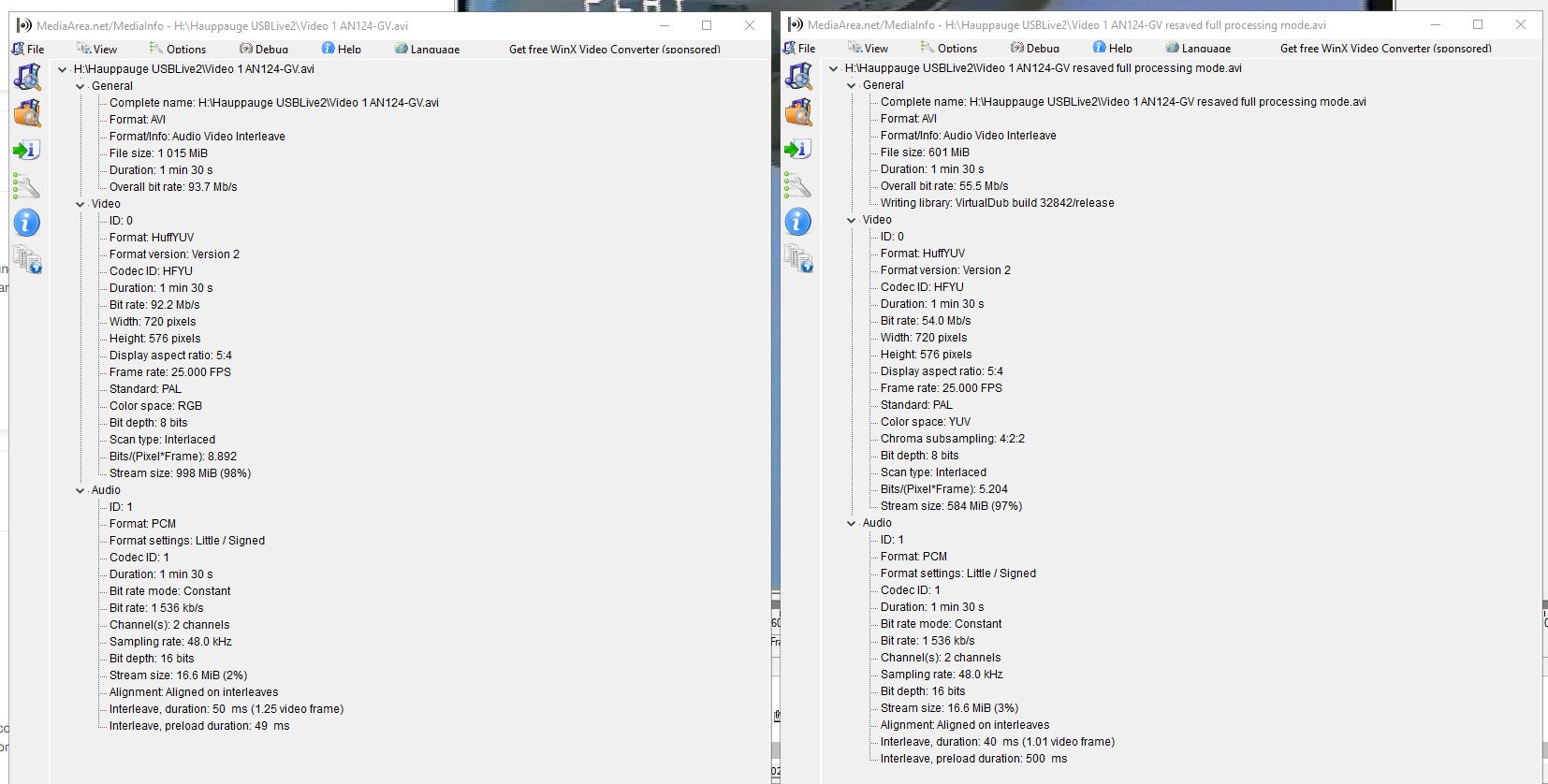The height and width of the screenshot is (784, 1548).
Task: Select 'Color space: RGB' row
Action: click(155, 406)
